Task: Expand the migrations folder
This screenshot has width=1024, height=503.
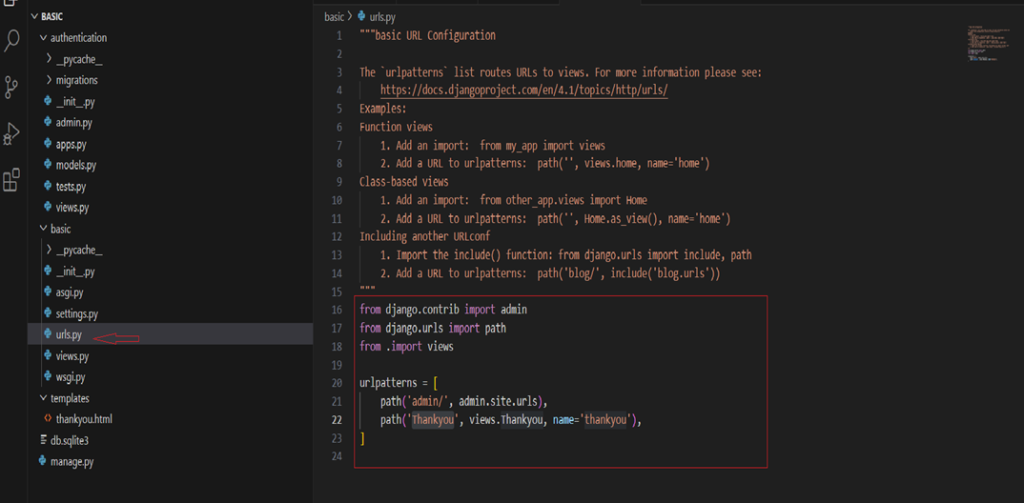Action: point(49,80)
